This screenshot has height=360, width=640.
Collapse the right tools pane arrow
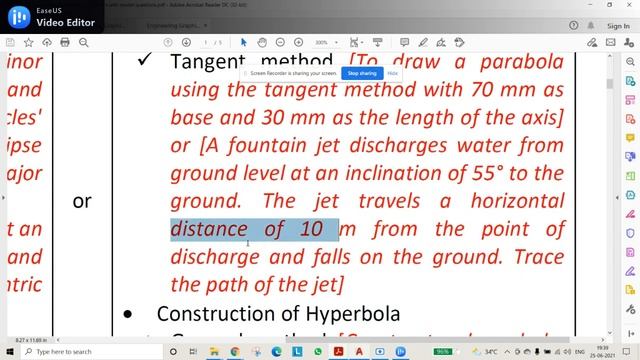pos(618,198)
